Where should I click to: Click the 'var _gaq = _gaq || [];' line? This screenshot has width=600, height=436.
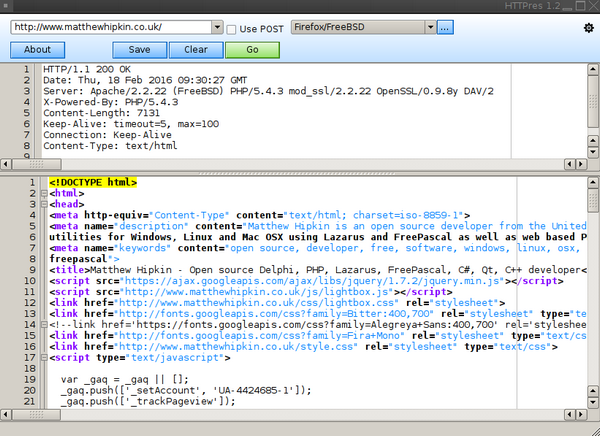click(125, 380)
